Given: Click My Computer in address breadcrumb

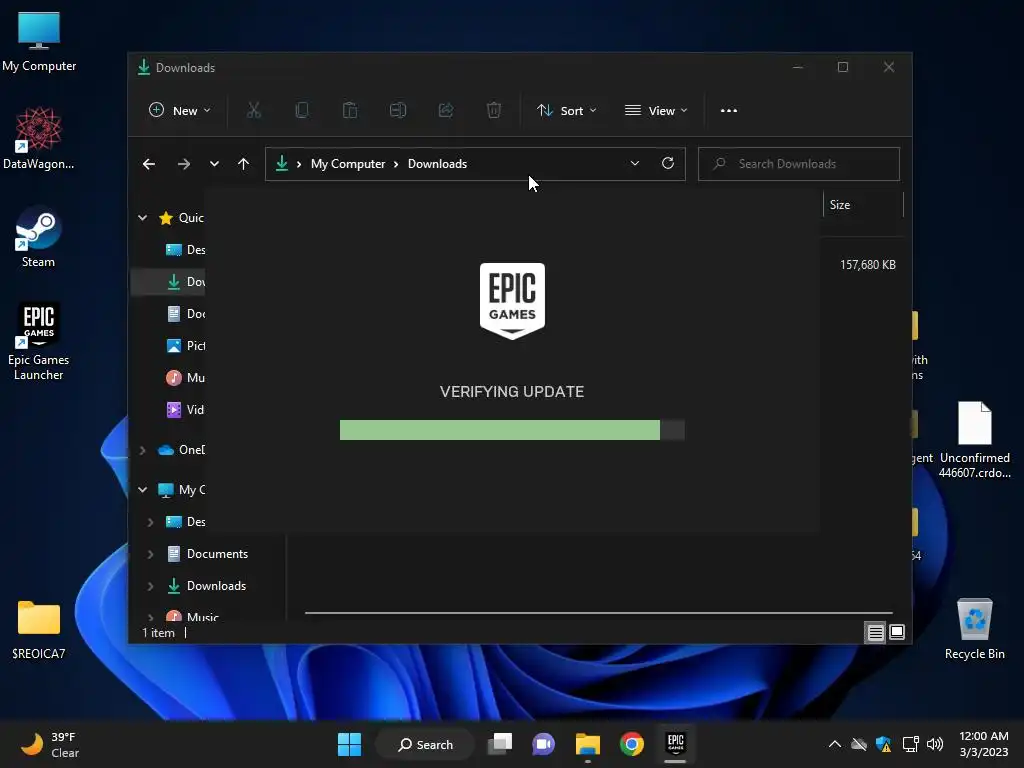Looking at the screenshot, I should click(347, 164).
